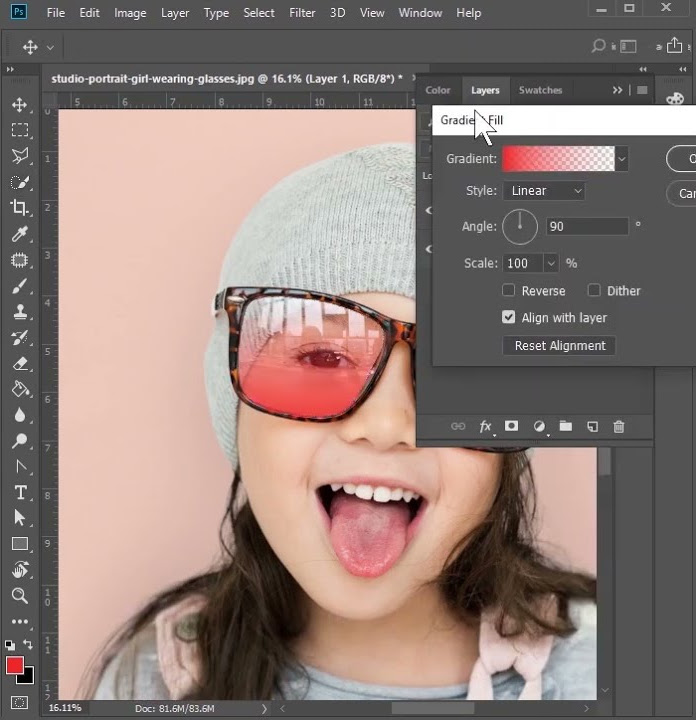Open the Edit Toolbar three-dots menu
Screen dimensions: 696x720
coord(19,622)
